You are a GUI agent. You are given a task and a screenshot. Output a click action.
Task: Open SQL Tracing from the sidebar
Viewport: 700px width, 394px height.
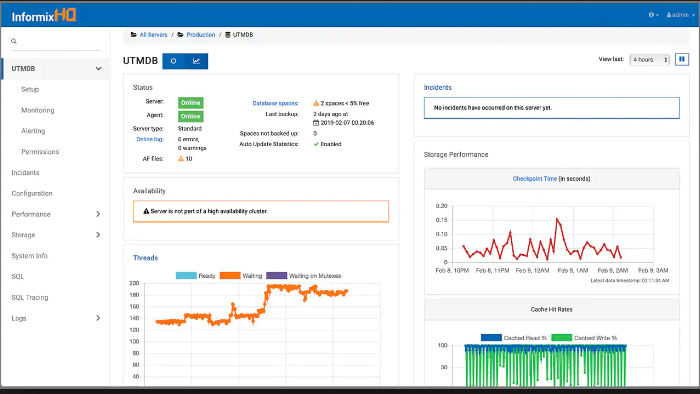click(x=29, y=298)
